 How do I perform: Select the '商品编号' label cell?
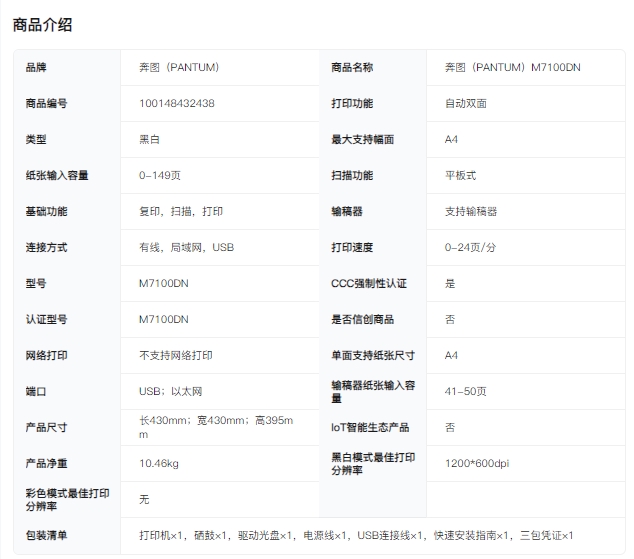46,103
